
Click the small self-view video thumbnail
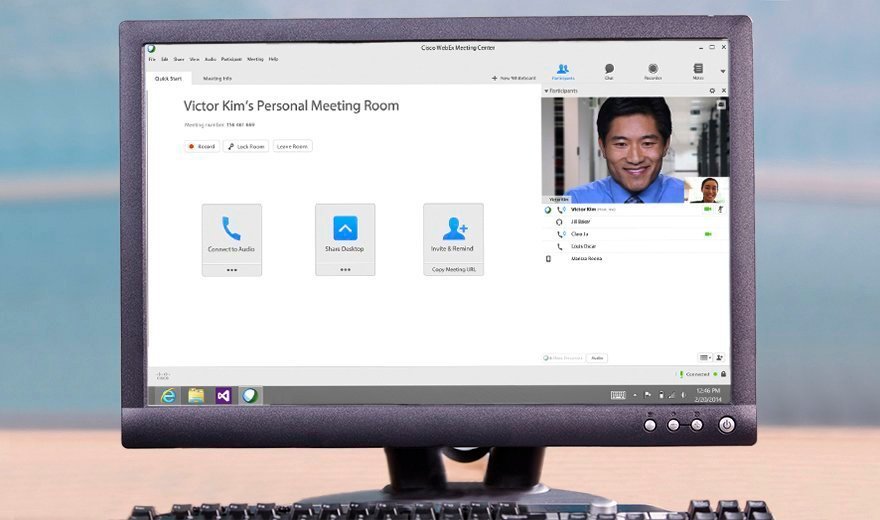[x=709, y=189]
